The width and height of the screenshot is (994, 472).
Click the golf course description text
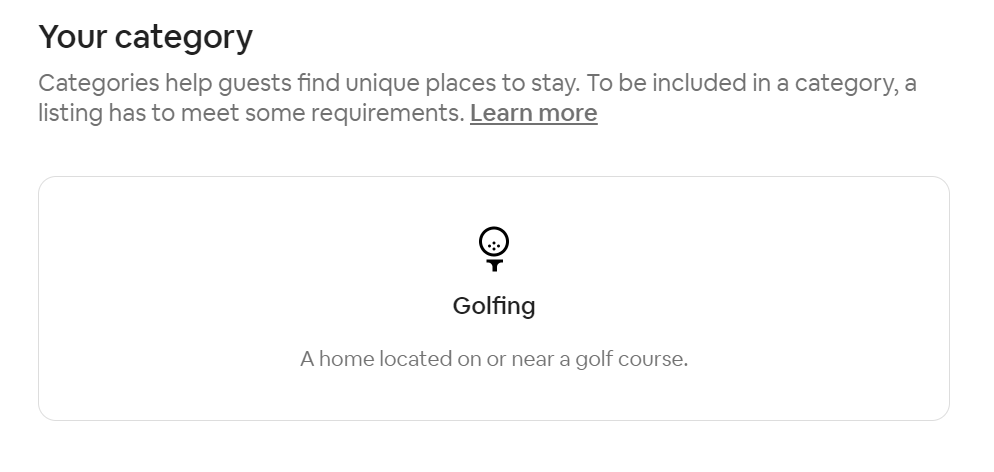pyautogui.click(x=494, y=359)
